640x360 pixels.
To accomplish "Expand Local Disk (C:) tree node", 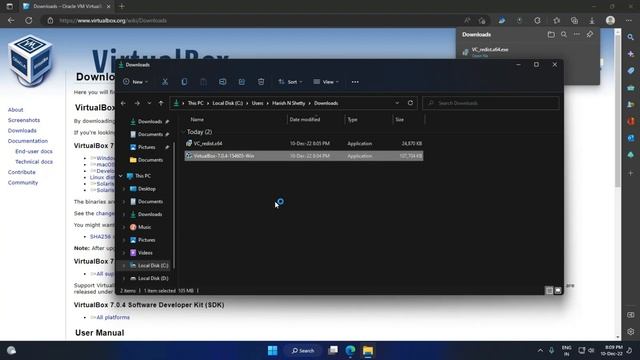I will [x=124, y=266].
